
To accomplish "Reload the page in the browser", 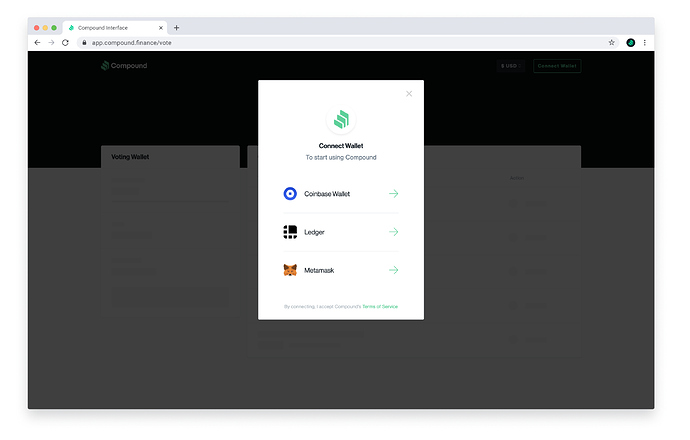I will tap(66, 43).
